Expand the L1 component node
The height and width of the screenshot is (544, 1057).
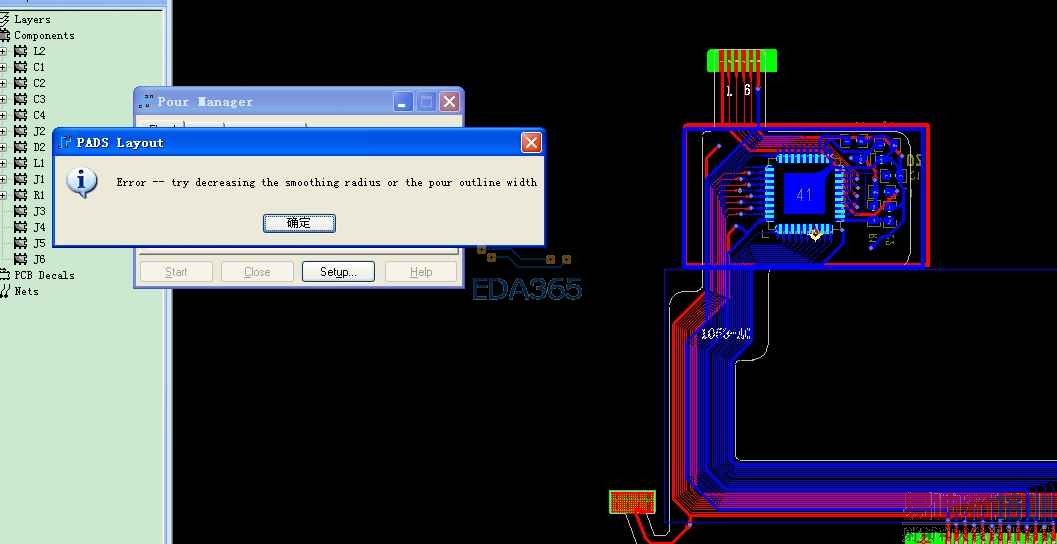click(x=3, y=163)
